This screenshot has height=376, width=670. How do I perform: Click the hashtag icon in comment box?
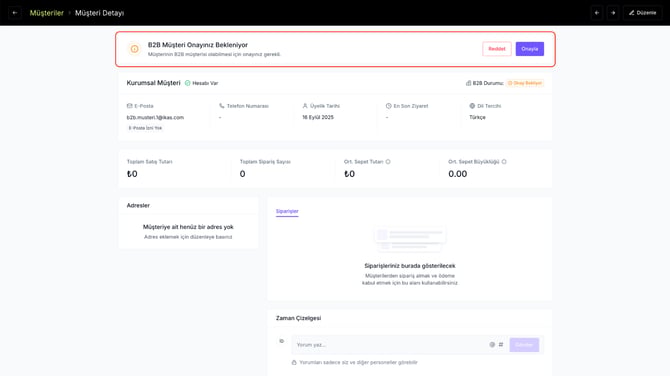coord(501,345)
